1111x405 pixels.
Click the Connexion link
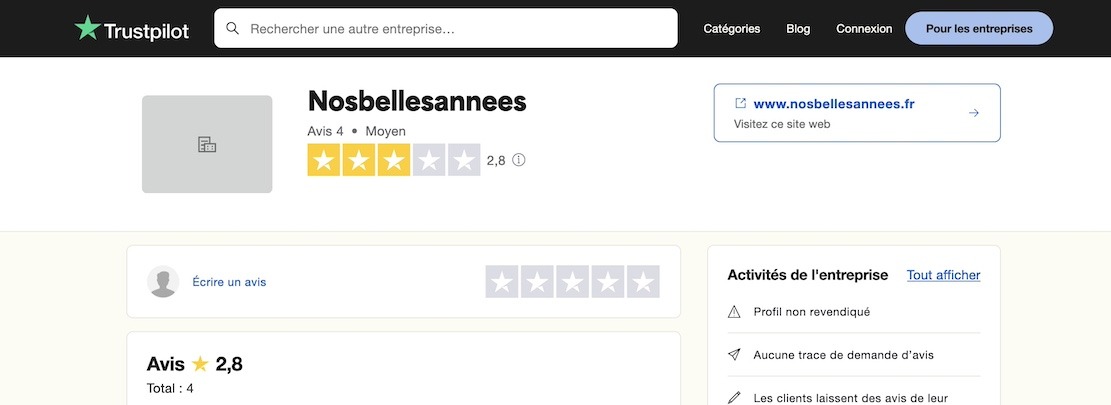click(864, 29)
